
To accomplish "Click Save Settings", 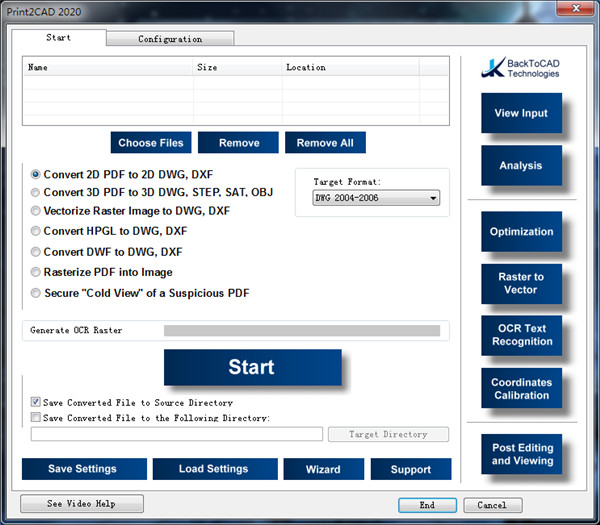I will 84,469.
